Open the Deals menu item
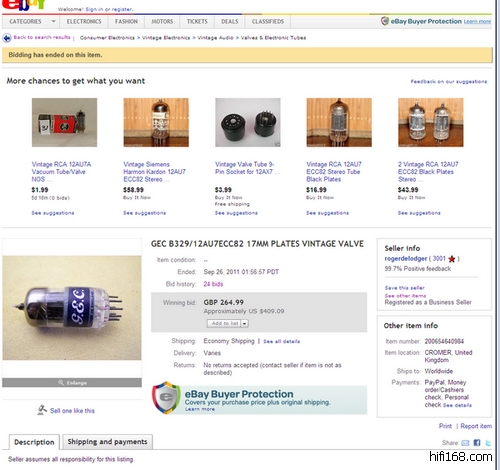This screenshot has height=470, width=500. coord(230,21)
